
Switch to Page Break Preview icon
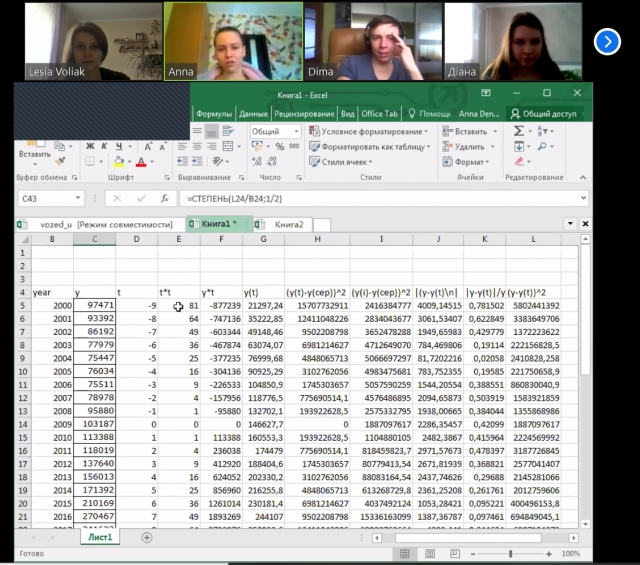(x=455, y=554)
